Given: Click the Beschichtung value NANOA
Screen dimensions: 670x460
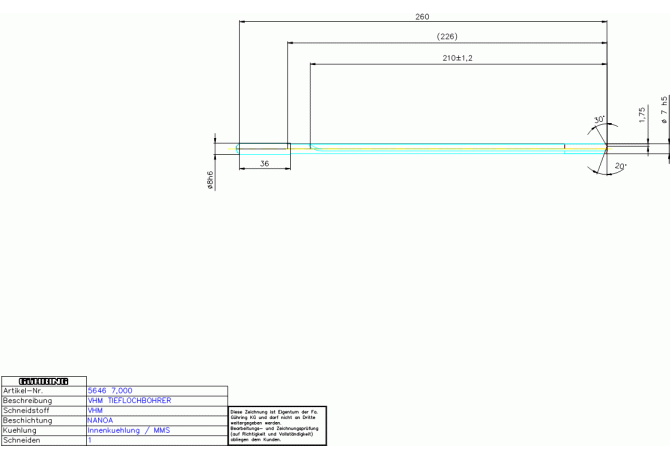Looking at the screenshot, I should 100,421.
